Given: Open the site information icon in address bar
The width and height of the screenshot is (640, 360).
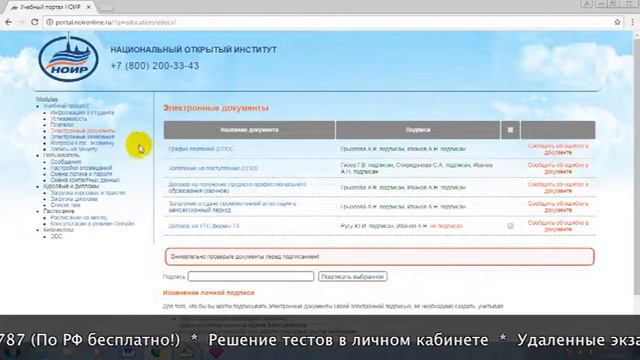Looking at the screenshot, I should (x=49, y=22).
